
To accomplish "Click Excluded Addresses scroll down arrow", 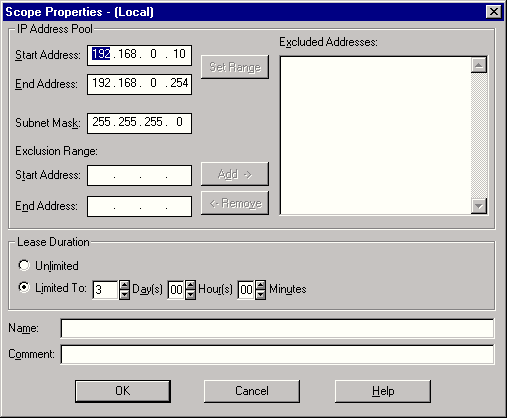I will pyautogui.click(x=479, y=206).
